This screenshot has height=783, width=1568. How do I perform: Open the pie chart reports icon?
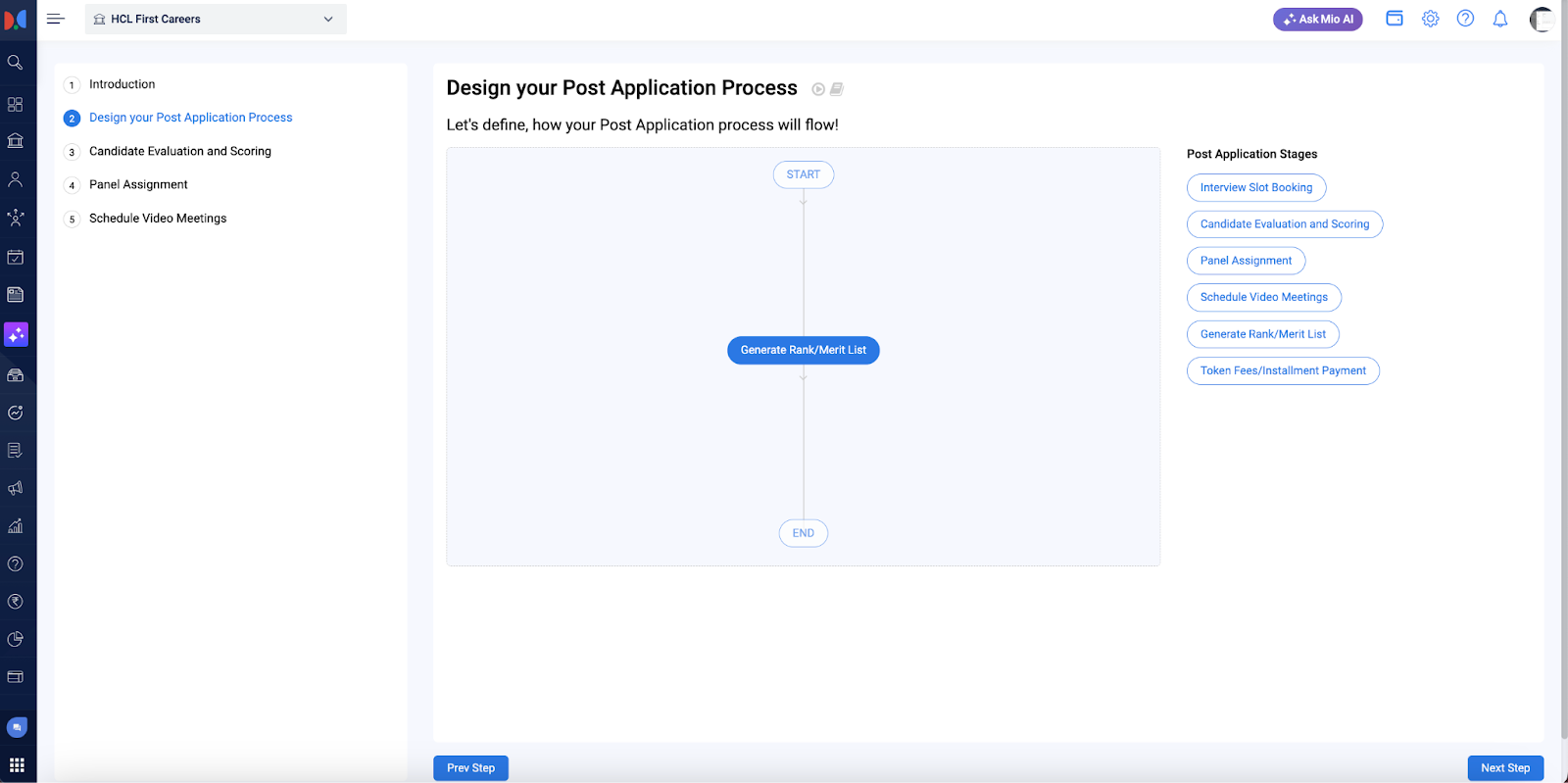tap(15, 639)
